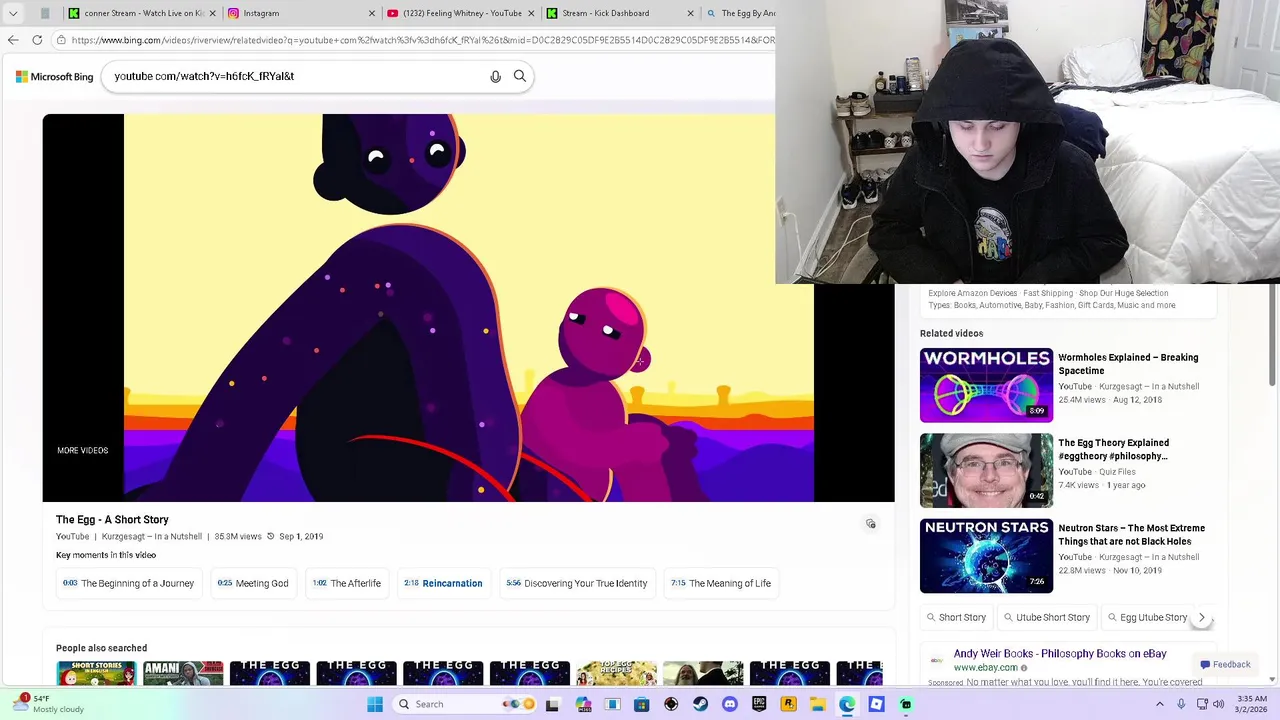Click the address bar URL
The width and height of the screenshot is (1280, 720).
pyautogui.click(x=422, y=40)
